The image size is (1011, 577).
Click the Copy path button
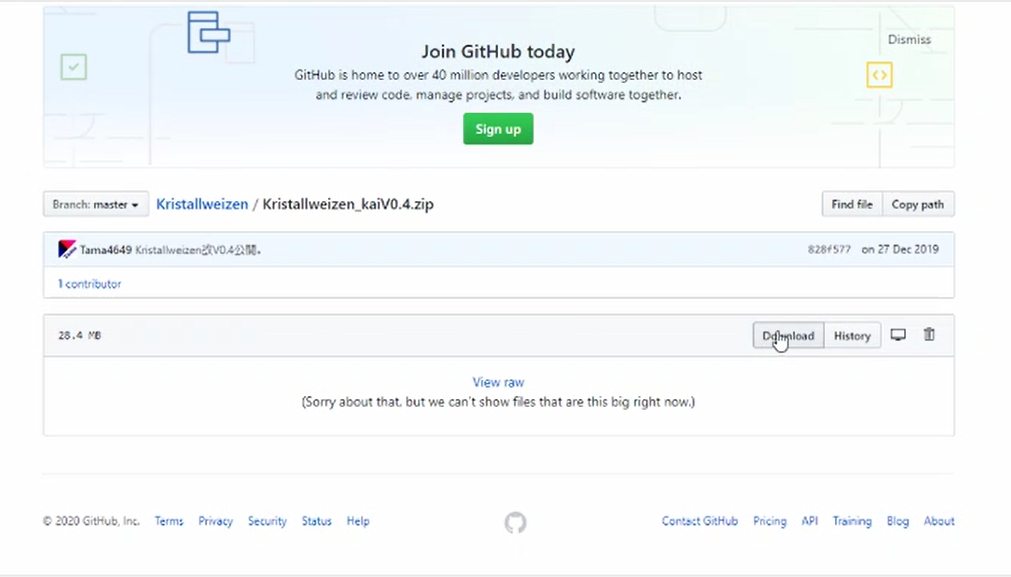coord(918,204)
